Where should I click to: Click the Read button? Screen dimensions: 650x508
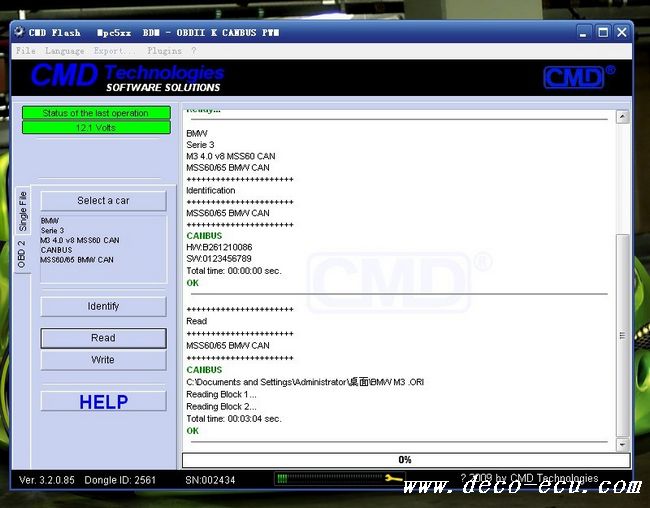click(103, 338)
